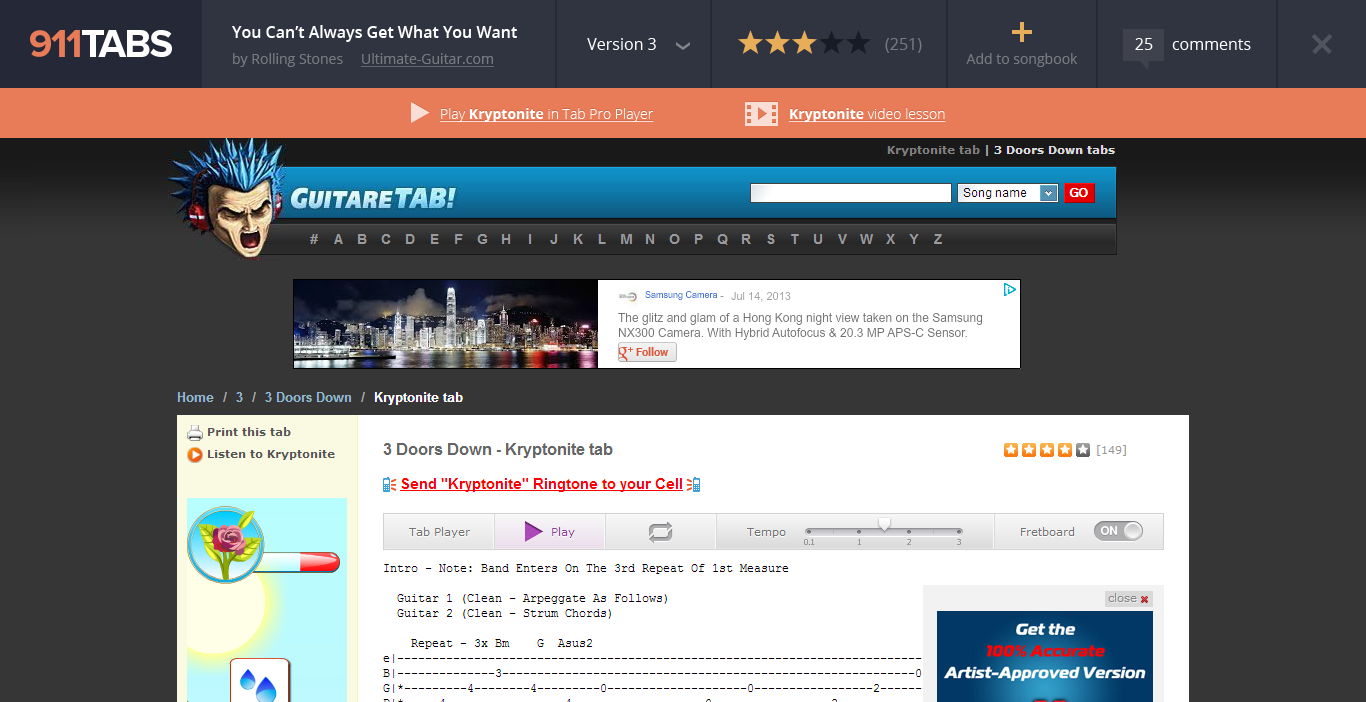Screen dimensions: 1366x702
Task: Click the video lesson film icon
Action: coord(761,114)
